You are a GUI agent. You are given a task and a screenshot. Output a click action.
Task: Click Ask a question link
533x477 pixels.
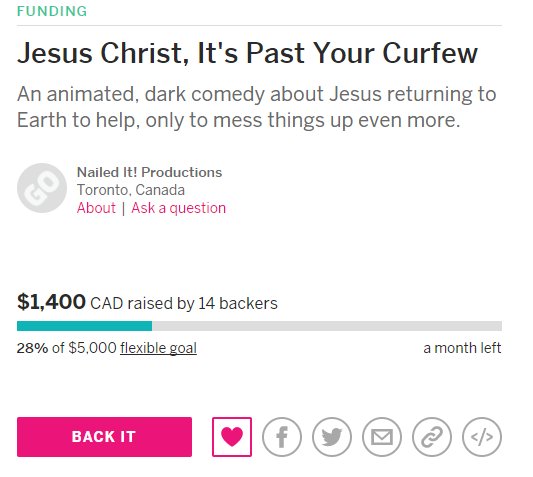point(178,208)
